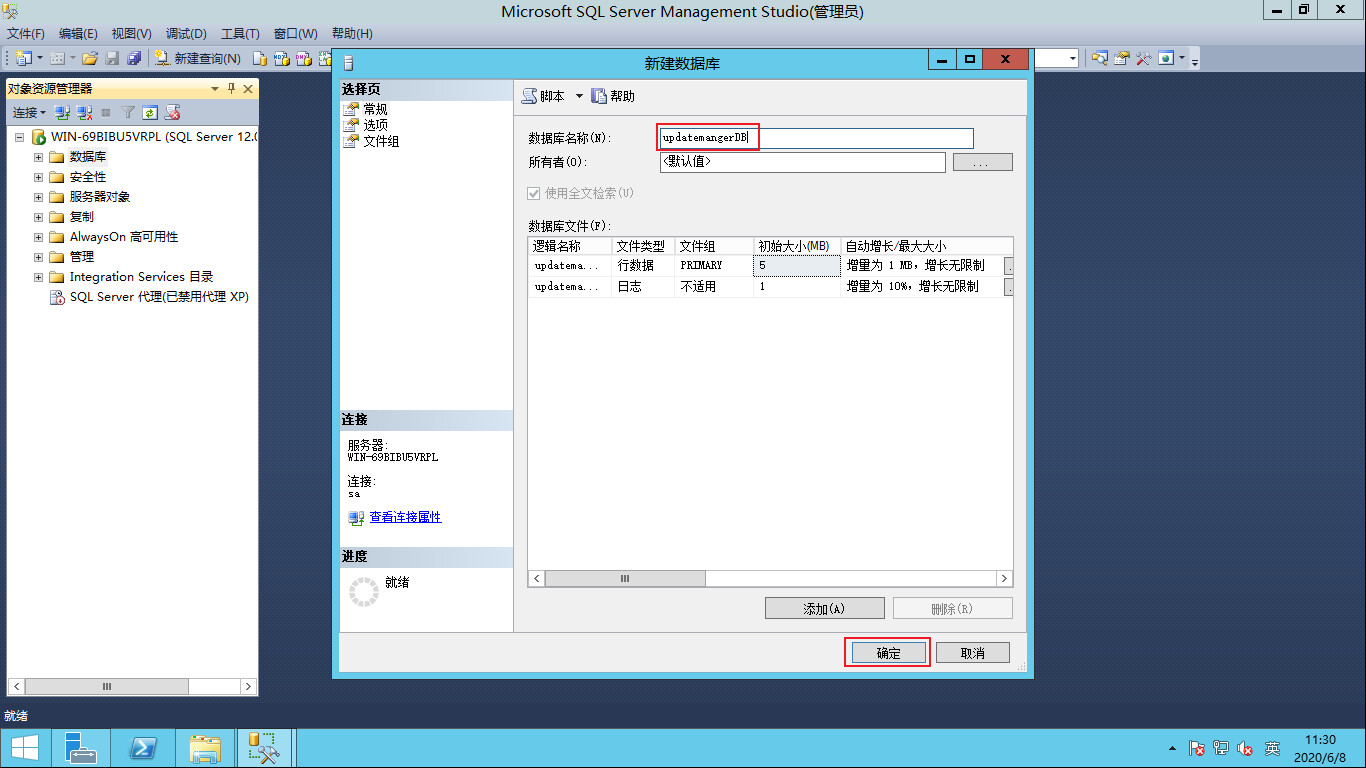The width and height of the screenshot is (1366, 768).
Task: Select the Object Explorer connect-to-server icon
Action: (61, 112)
